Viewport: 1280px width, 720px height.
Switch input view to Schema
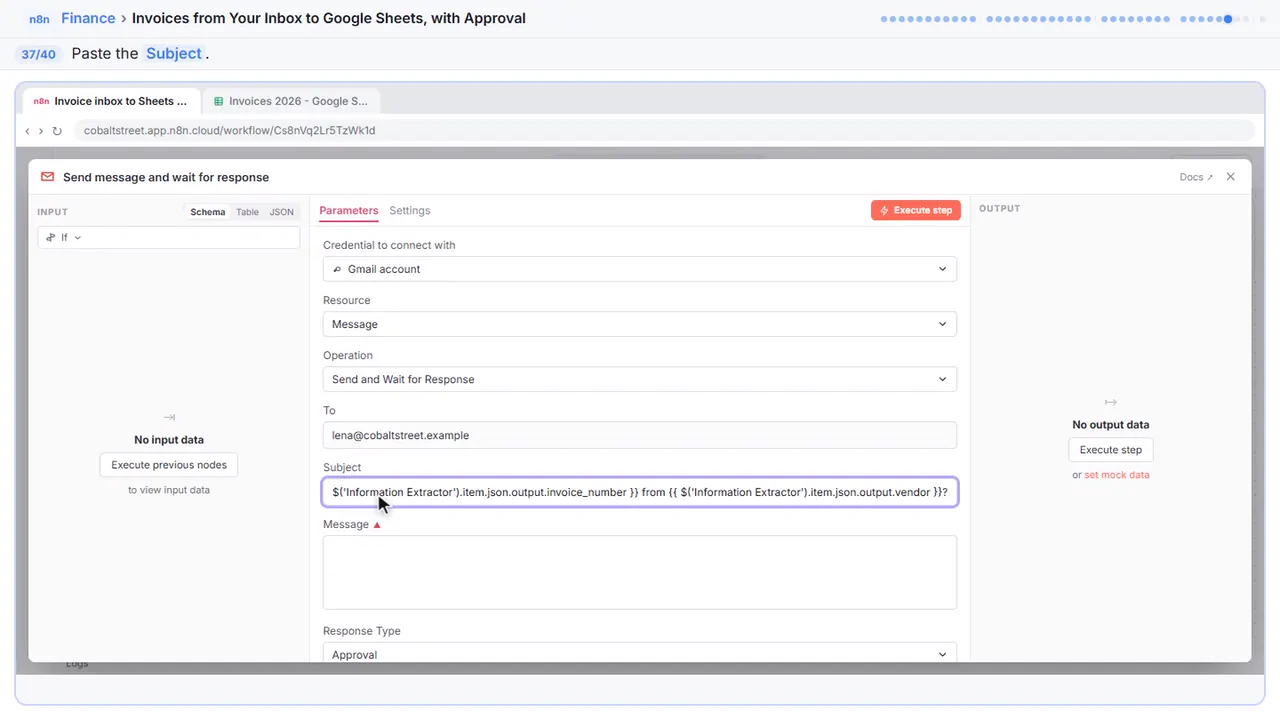click(x=208, y=212)
